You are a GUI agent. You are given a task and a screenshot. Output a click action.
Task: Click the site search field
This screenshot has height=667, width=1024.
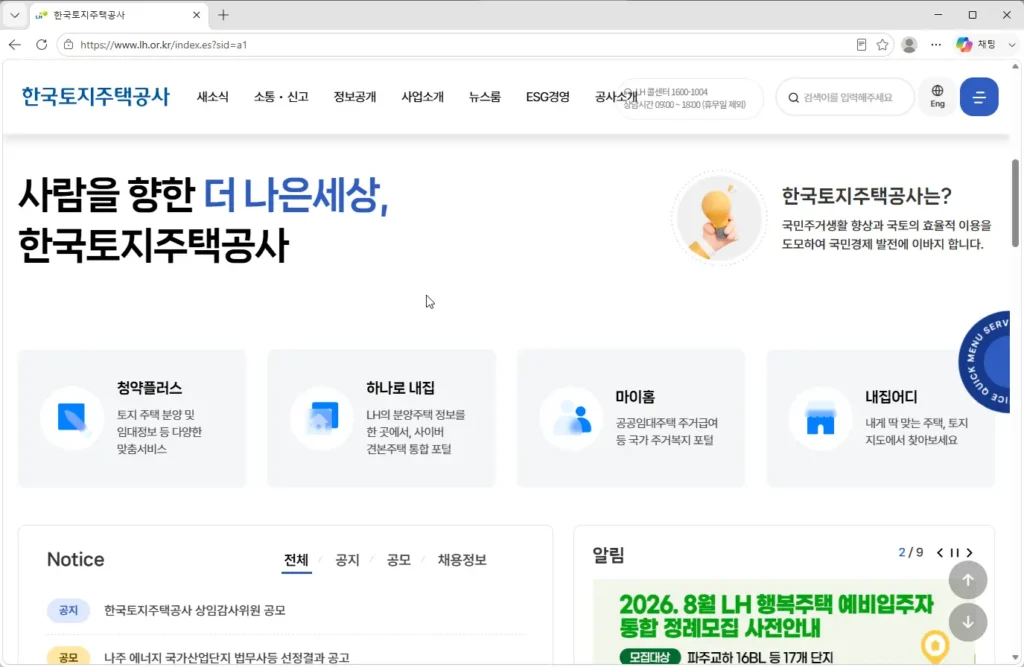pyautogui.click(x=847, y=97)
